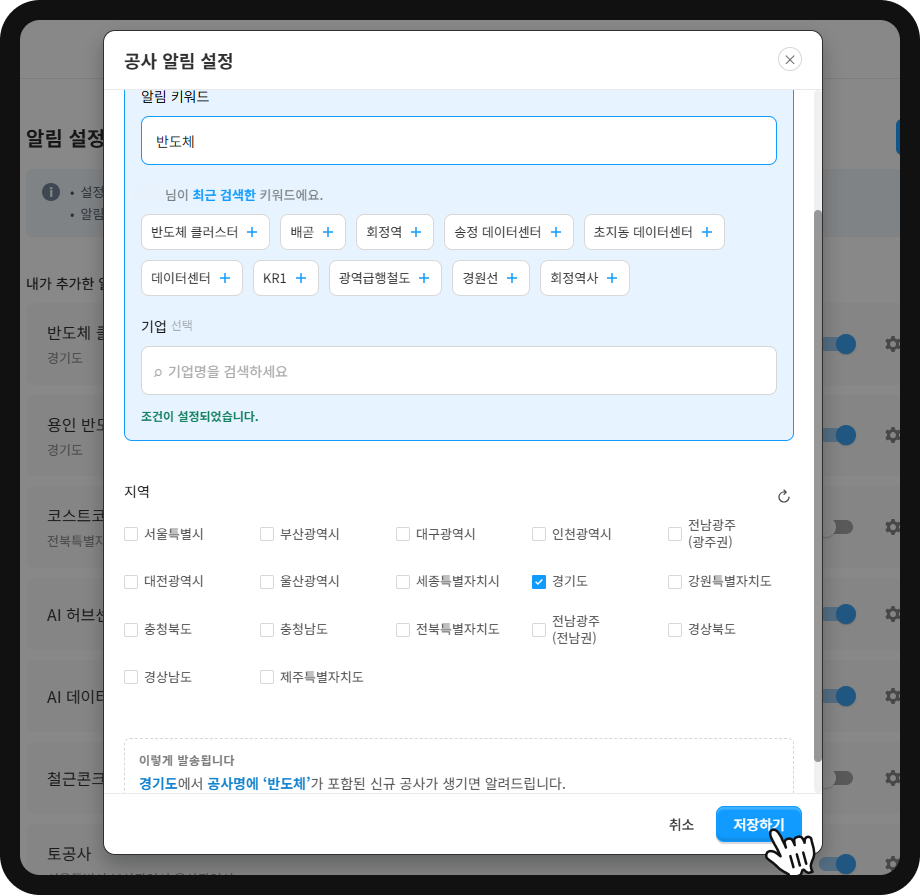The height and width of the screenshot is (895, 920).
Task: Uncheck the 경기도 region checkbox
Action: click(539, 582)
